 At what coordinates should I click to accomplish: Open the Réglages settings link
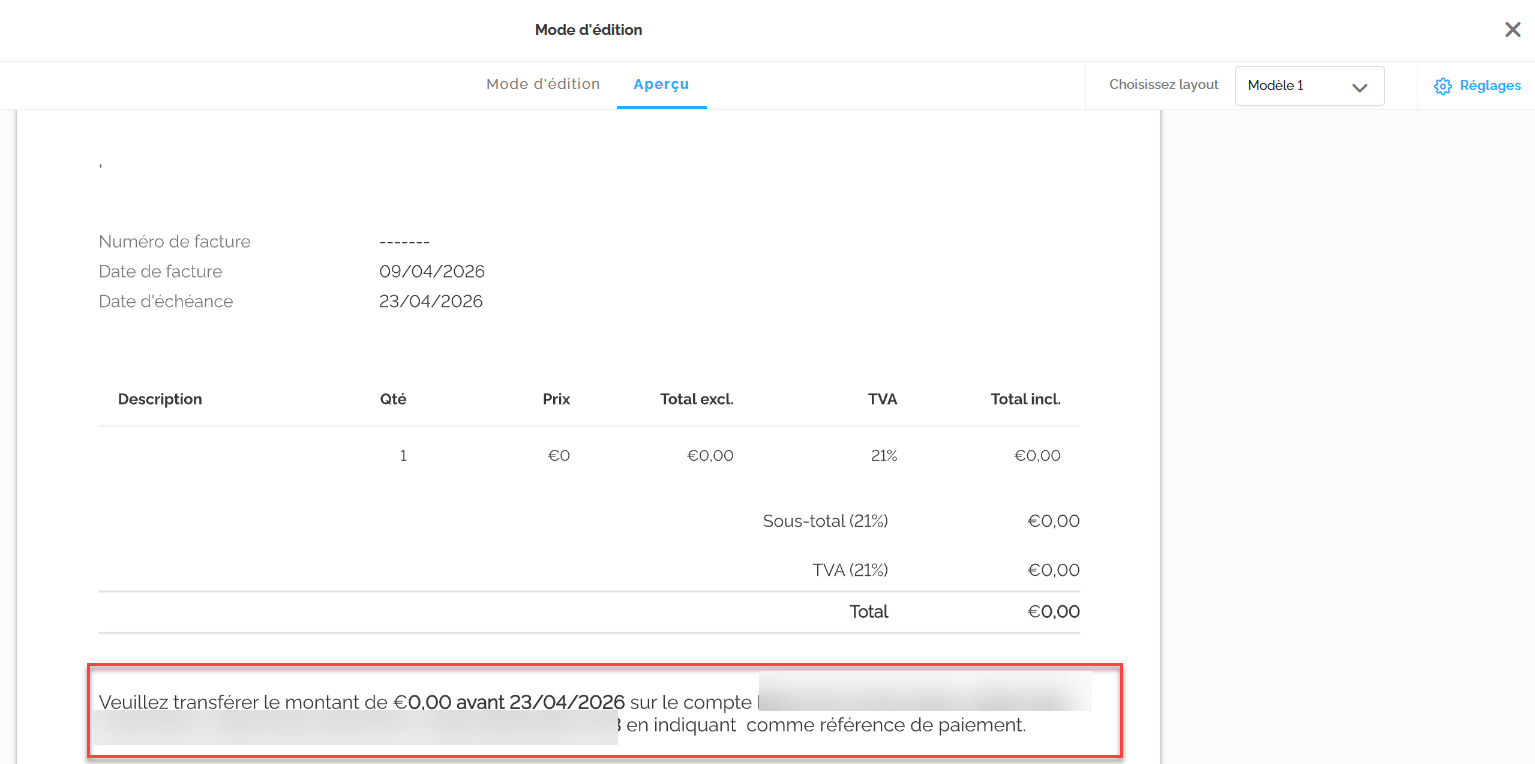[1489, 86]
